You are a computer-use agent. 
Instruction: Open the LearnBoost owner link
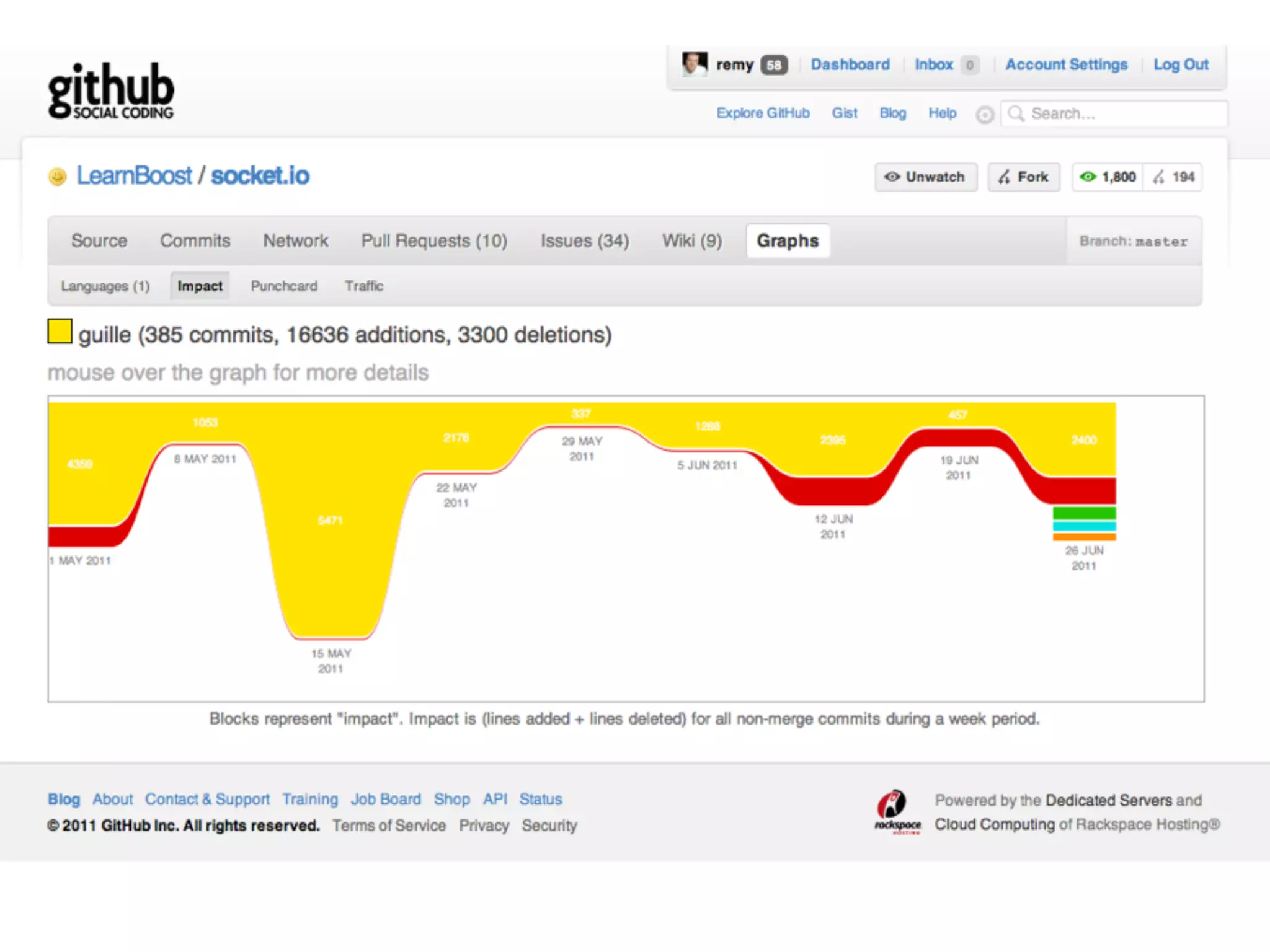(x=134, y=176)
